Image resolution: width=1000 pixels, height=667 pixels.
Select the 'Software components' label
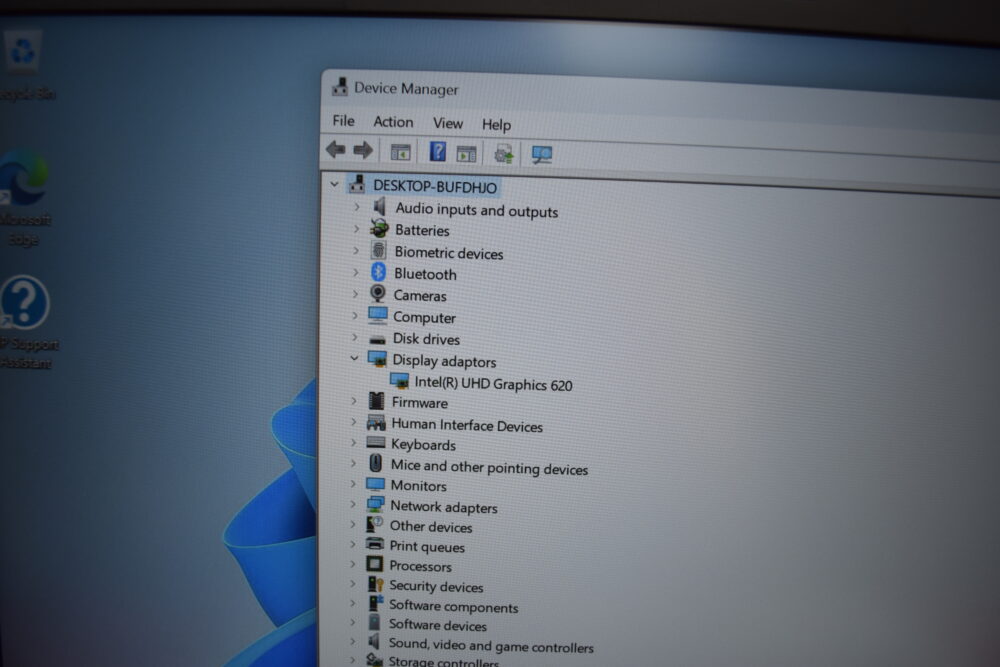pos(453,606)
